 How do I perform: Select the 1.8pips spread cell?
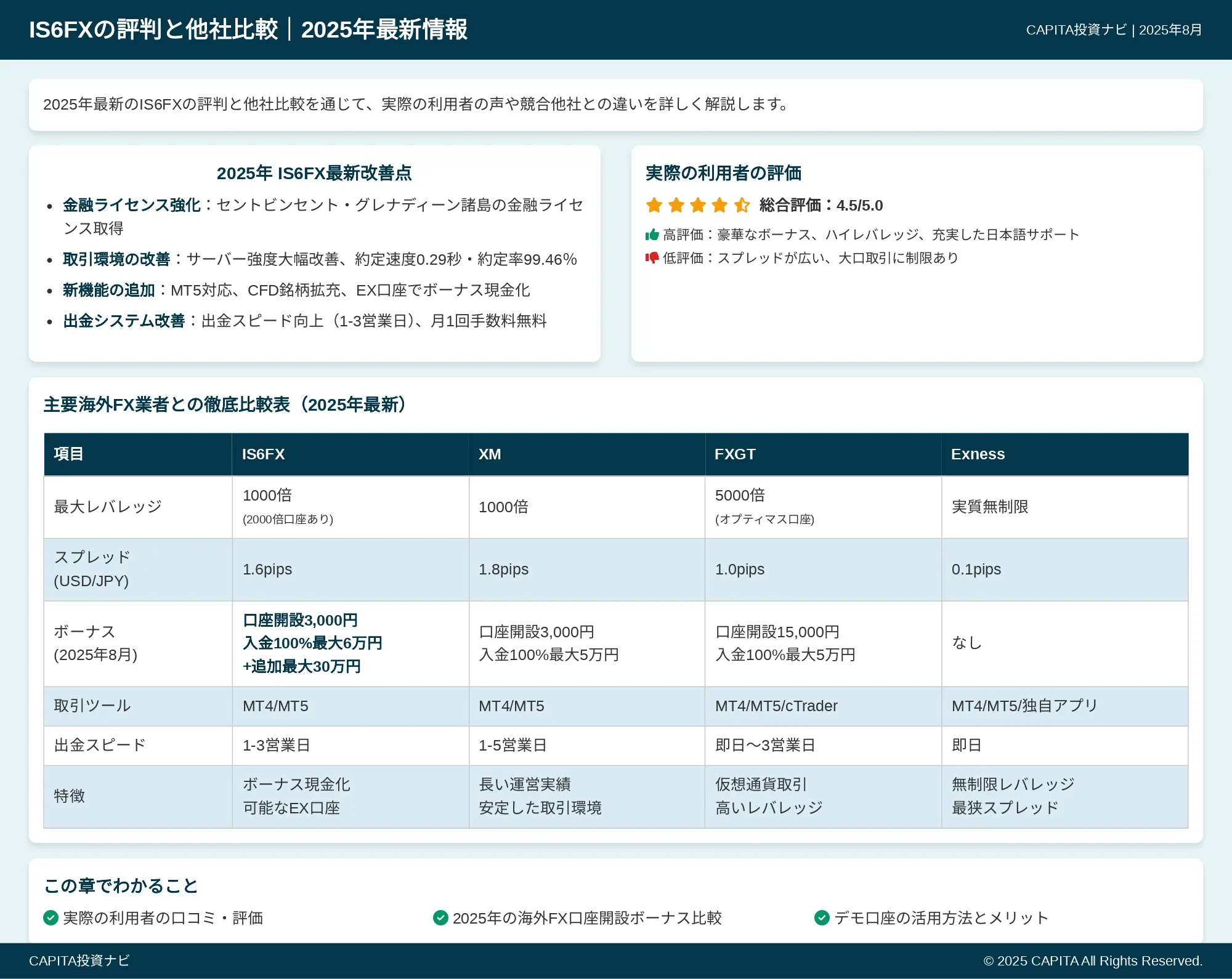[586, 570]
